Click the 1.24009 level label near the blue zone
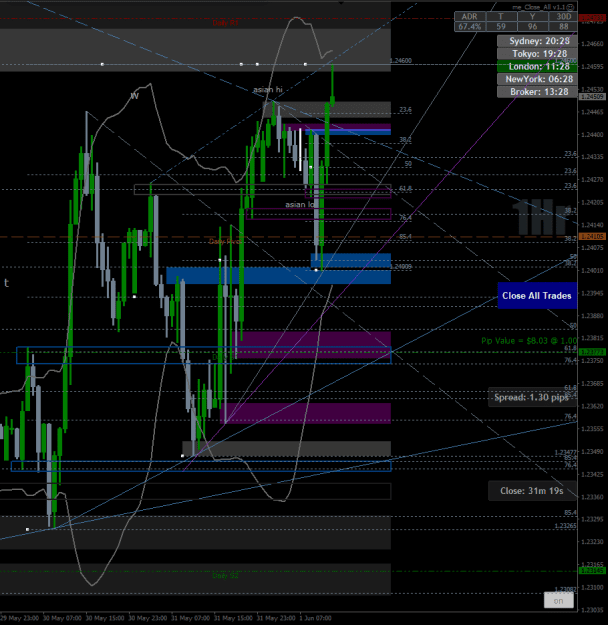This screenshot has height=625, width=608. click(401, 267)
